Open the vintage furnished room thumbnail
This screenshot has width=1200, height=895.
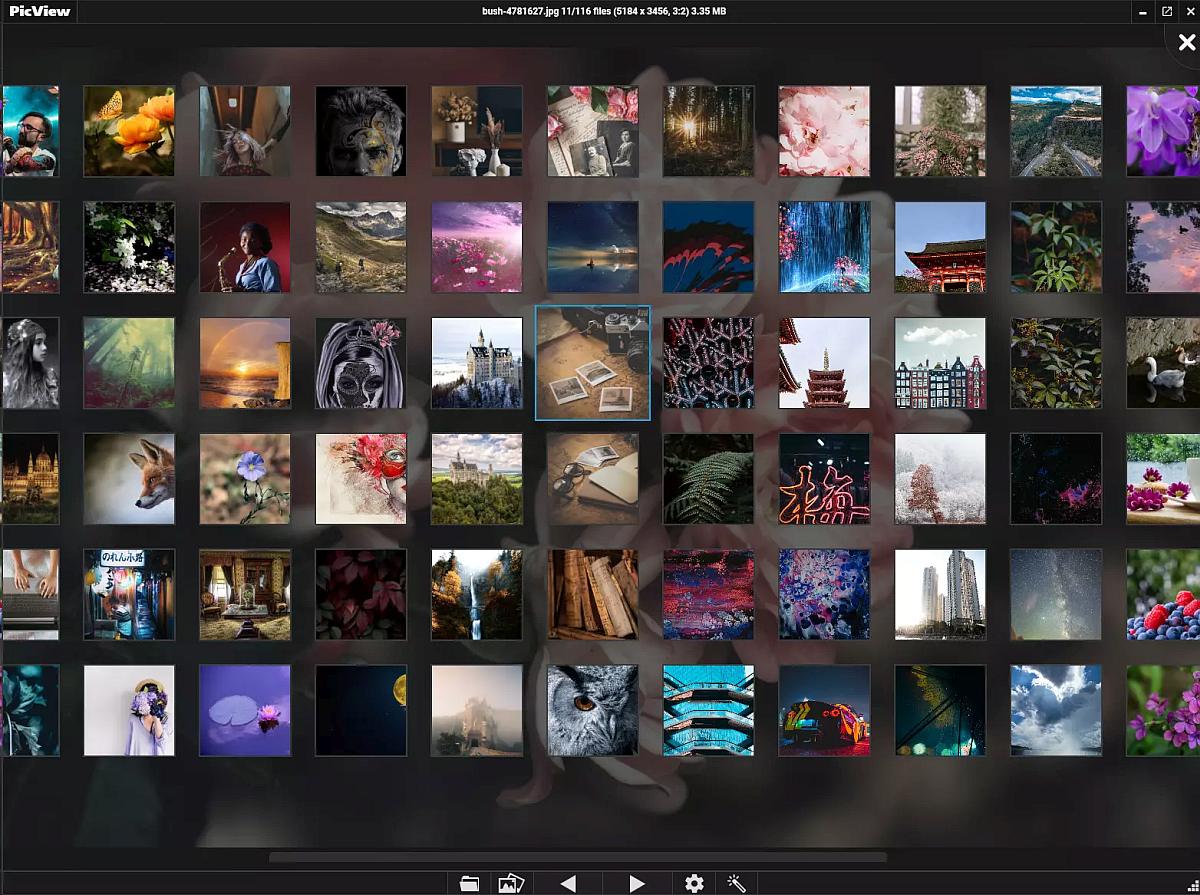tap(245, 595)
